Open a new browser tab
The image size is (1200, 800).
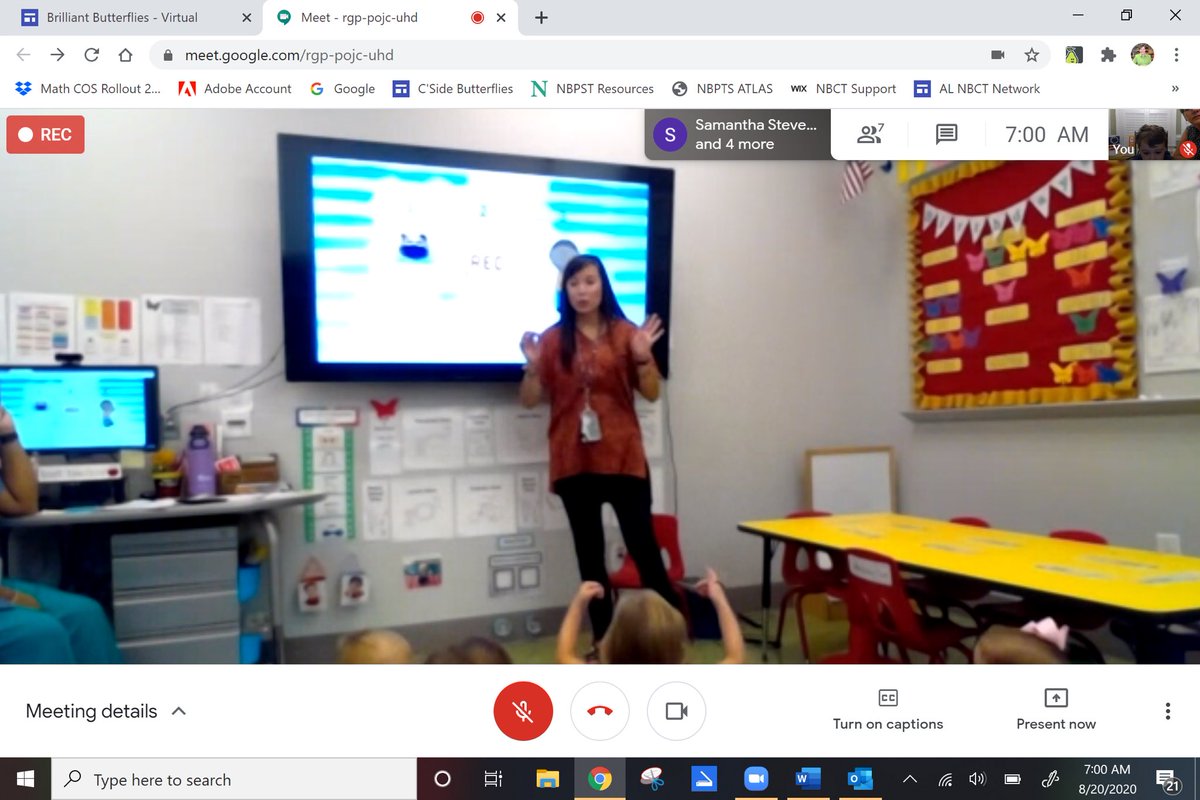click(x=541, y=17)
